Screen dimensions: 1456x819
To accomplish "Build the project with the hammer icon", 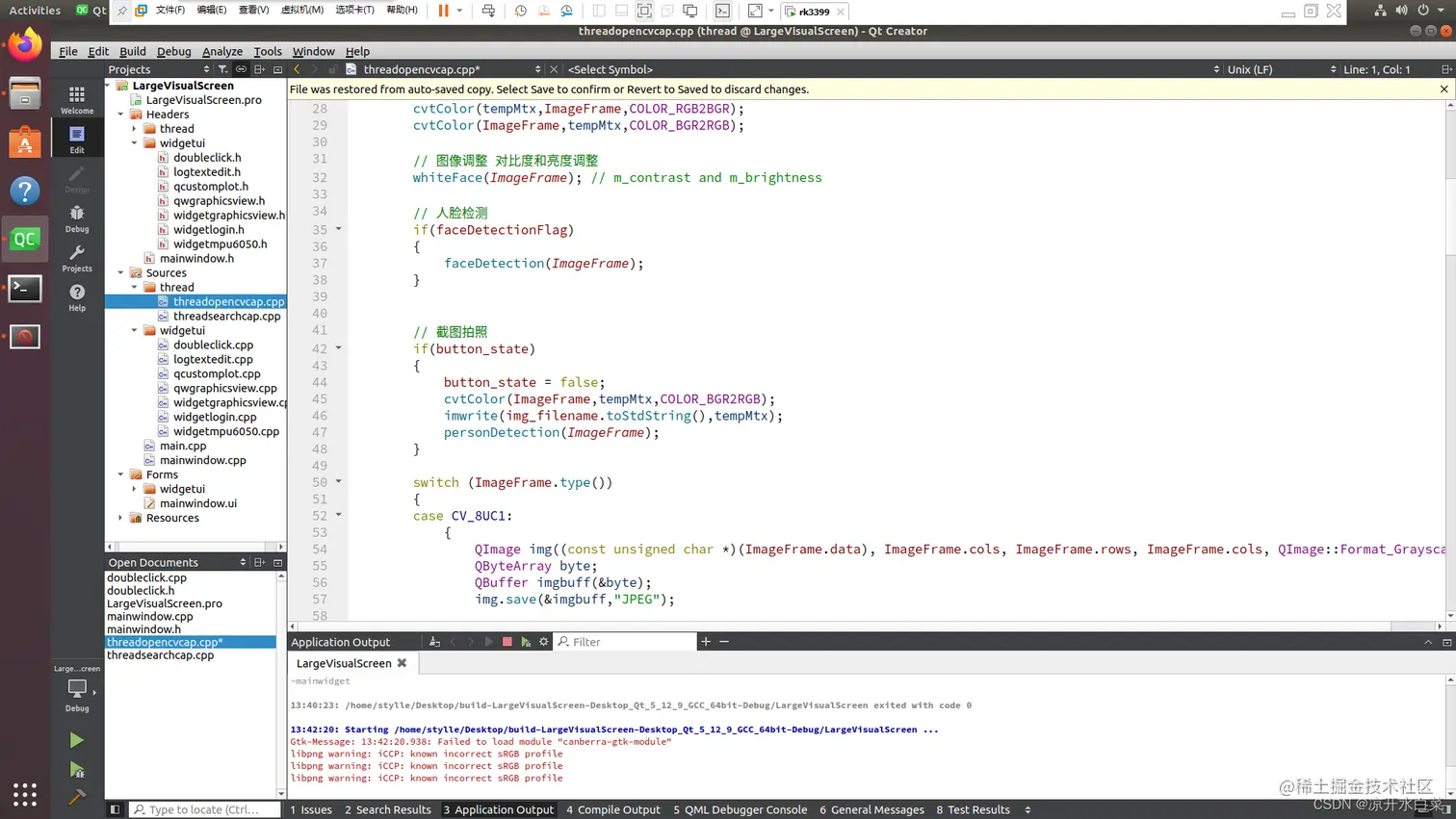I will point(76,797).
